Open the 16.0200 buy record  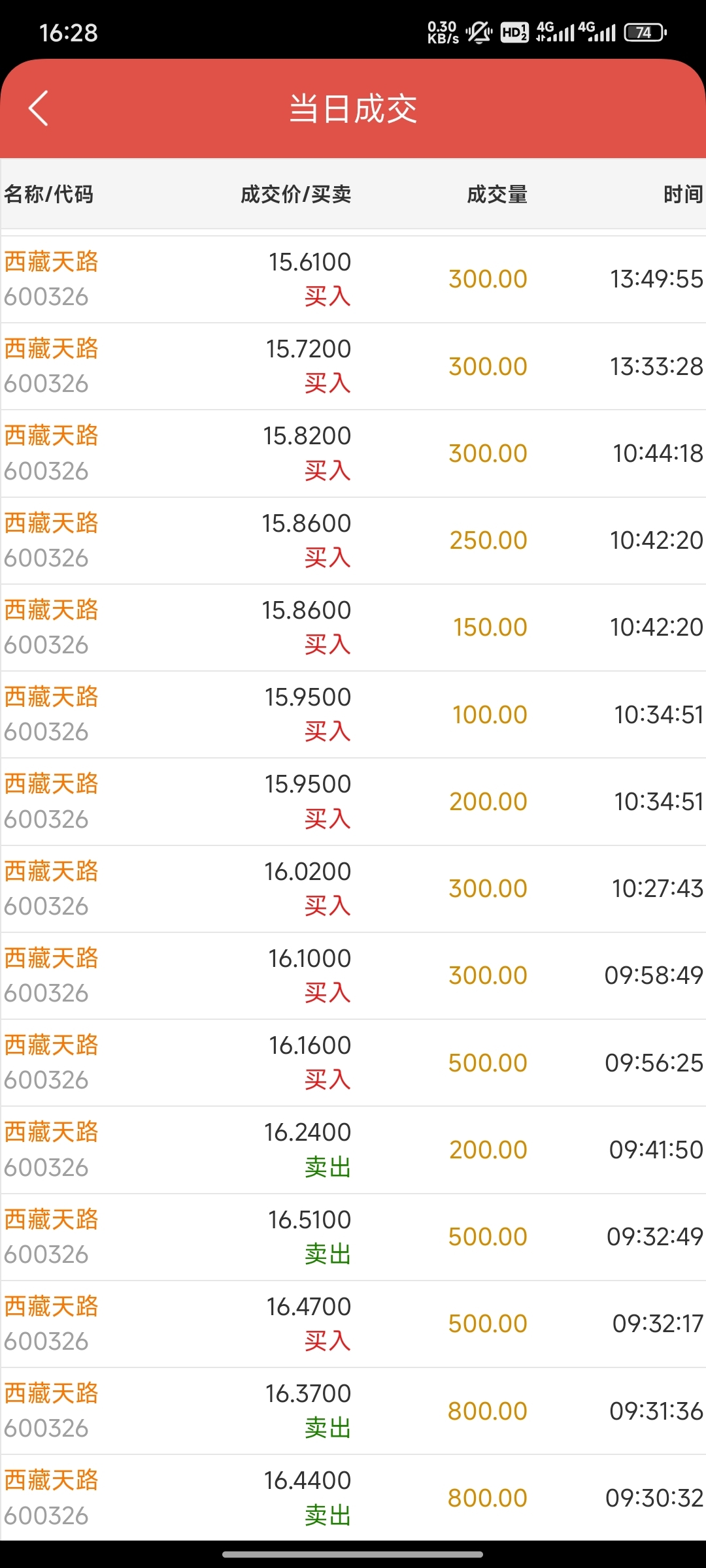coord(353,889)
